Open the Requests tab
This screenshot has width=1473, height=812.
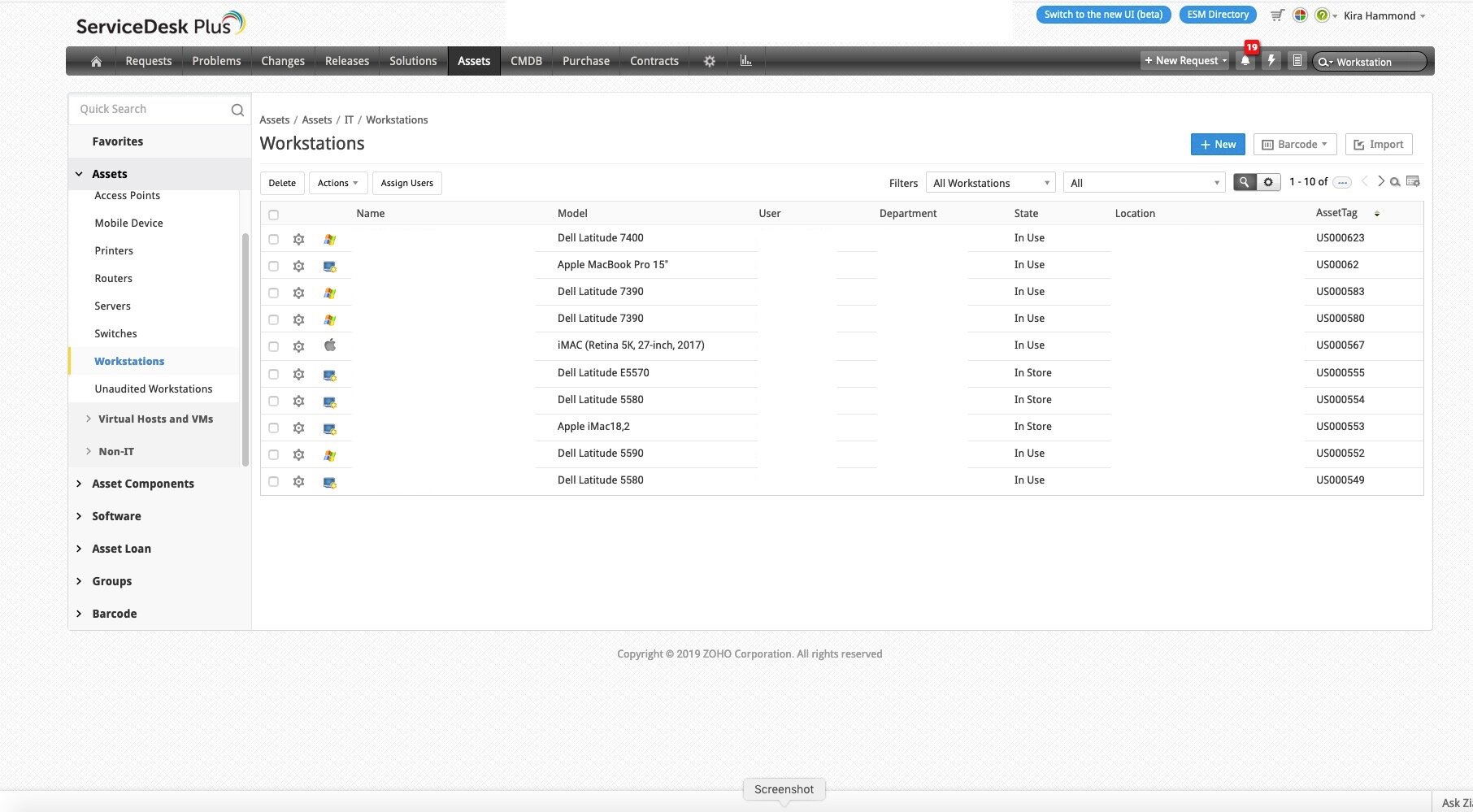point(149,61)
